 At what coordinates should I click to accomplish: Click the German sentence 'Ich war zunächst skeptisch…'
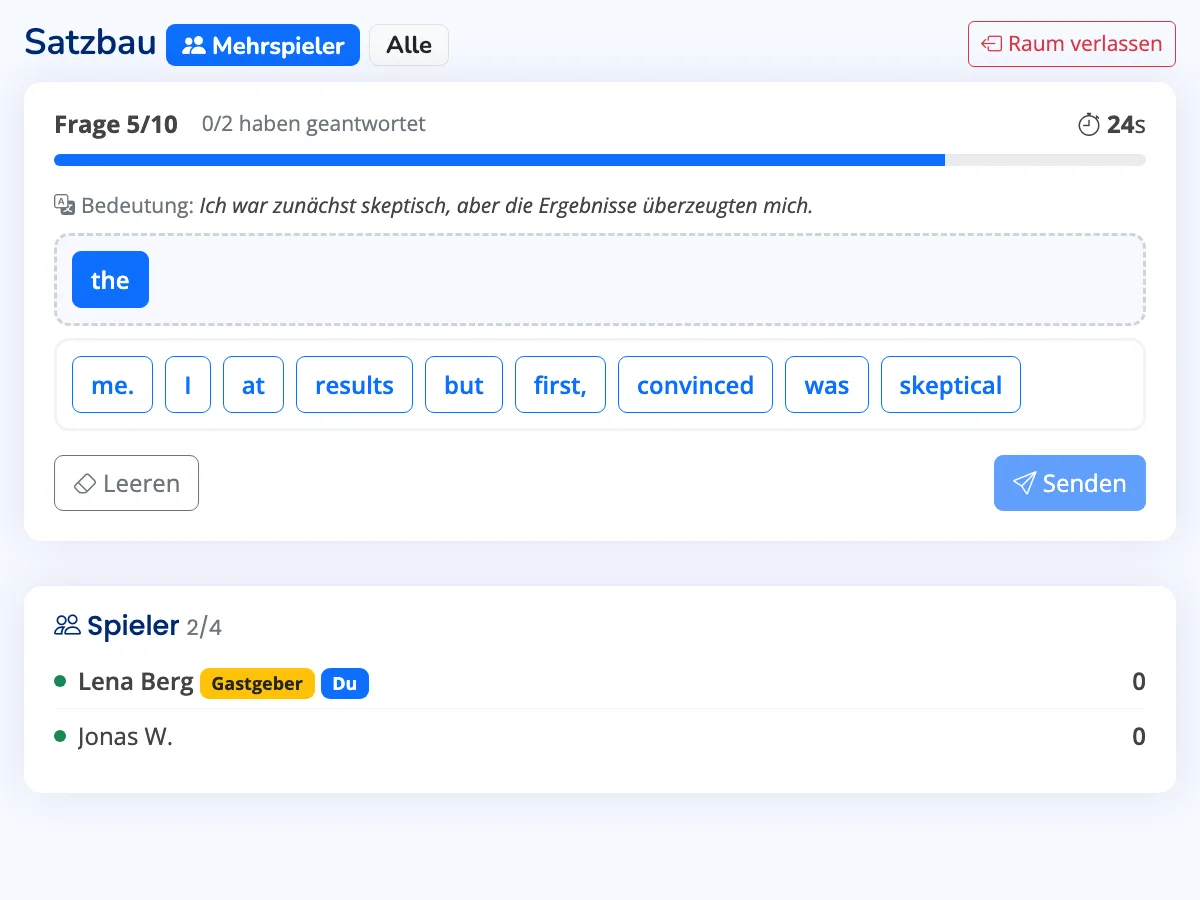(506, 206)
